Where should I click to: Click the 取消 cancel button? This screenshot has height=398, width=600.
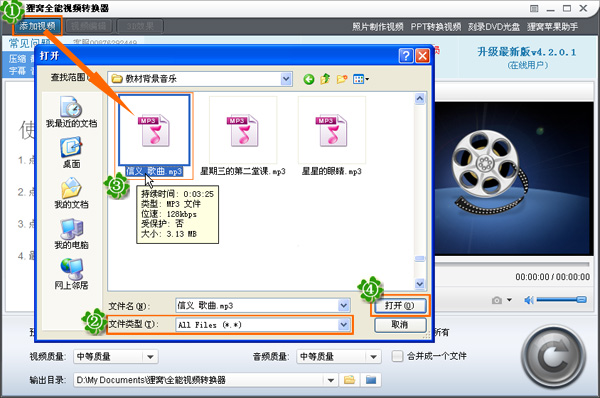click(400, 325)
